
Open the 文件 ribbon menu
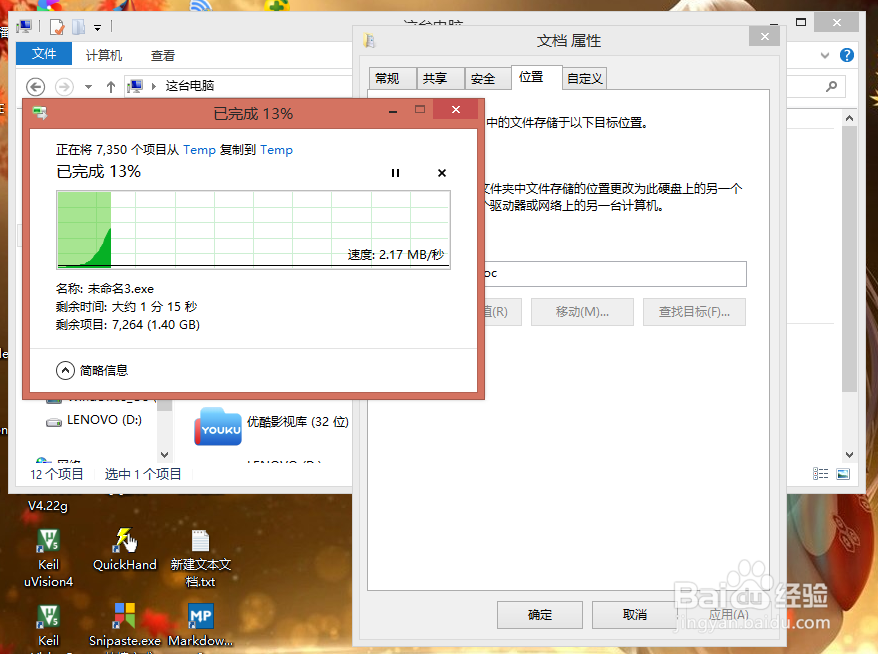pyautogui.click(x=44, y=54)
